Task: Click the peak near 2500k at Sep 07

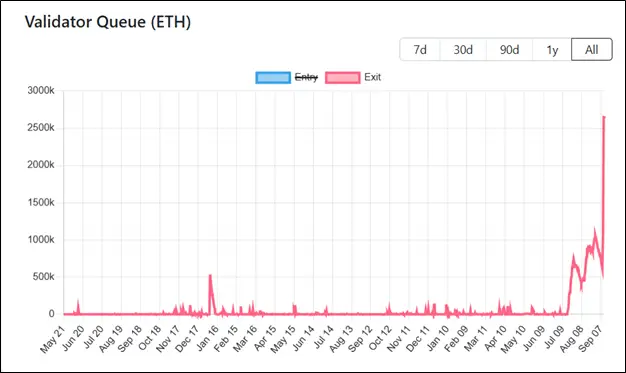Action: (x=604, y=117)
